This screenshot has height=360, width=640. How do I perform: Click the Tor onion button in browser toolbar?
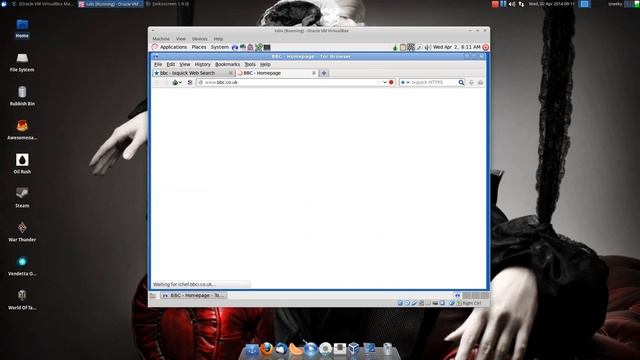(175, 82)
